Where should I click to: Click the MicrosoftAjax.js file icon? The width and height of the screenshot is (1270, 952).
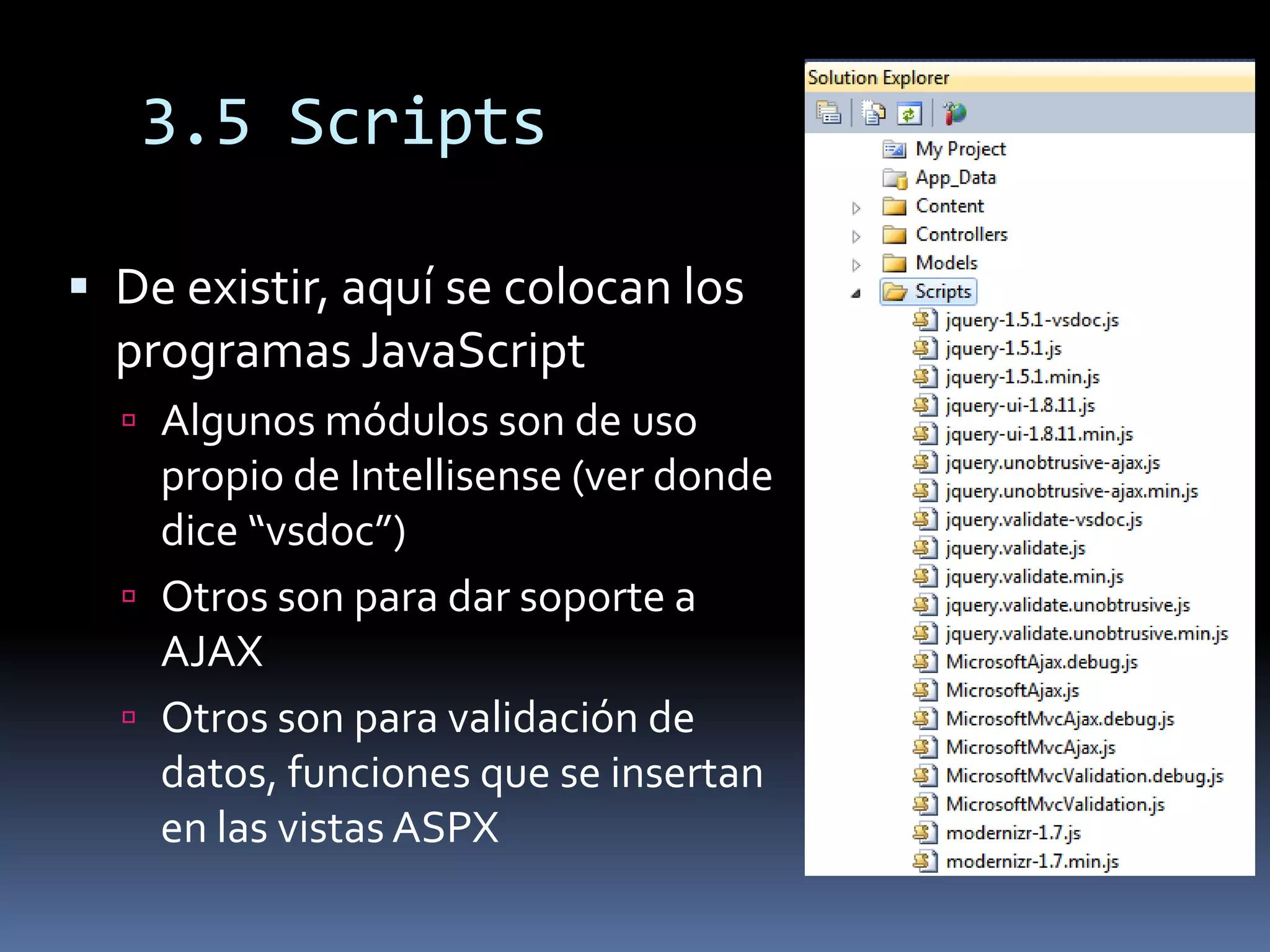point(925,690)
